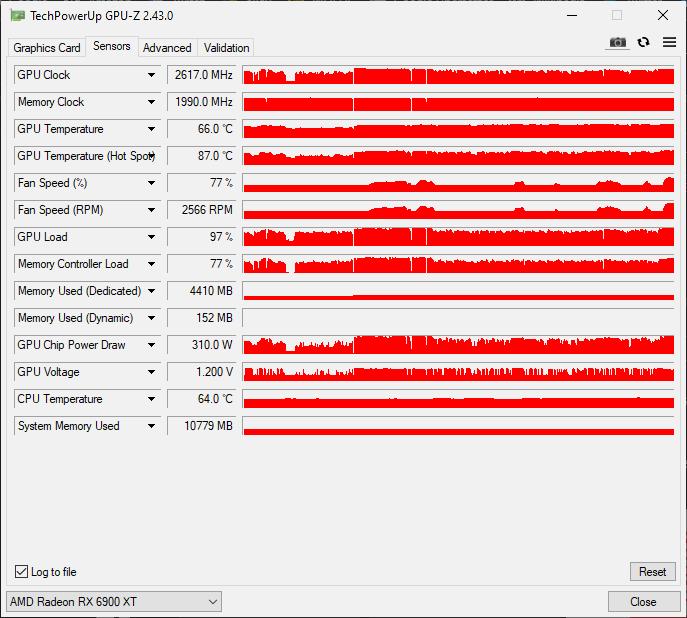The height and width of the screenshot is (618, 687).
Task: Expand the GPU Load dropdown
Action: (151, 237)
